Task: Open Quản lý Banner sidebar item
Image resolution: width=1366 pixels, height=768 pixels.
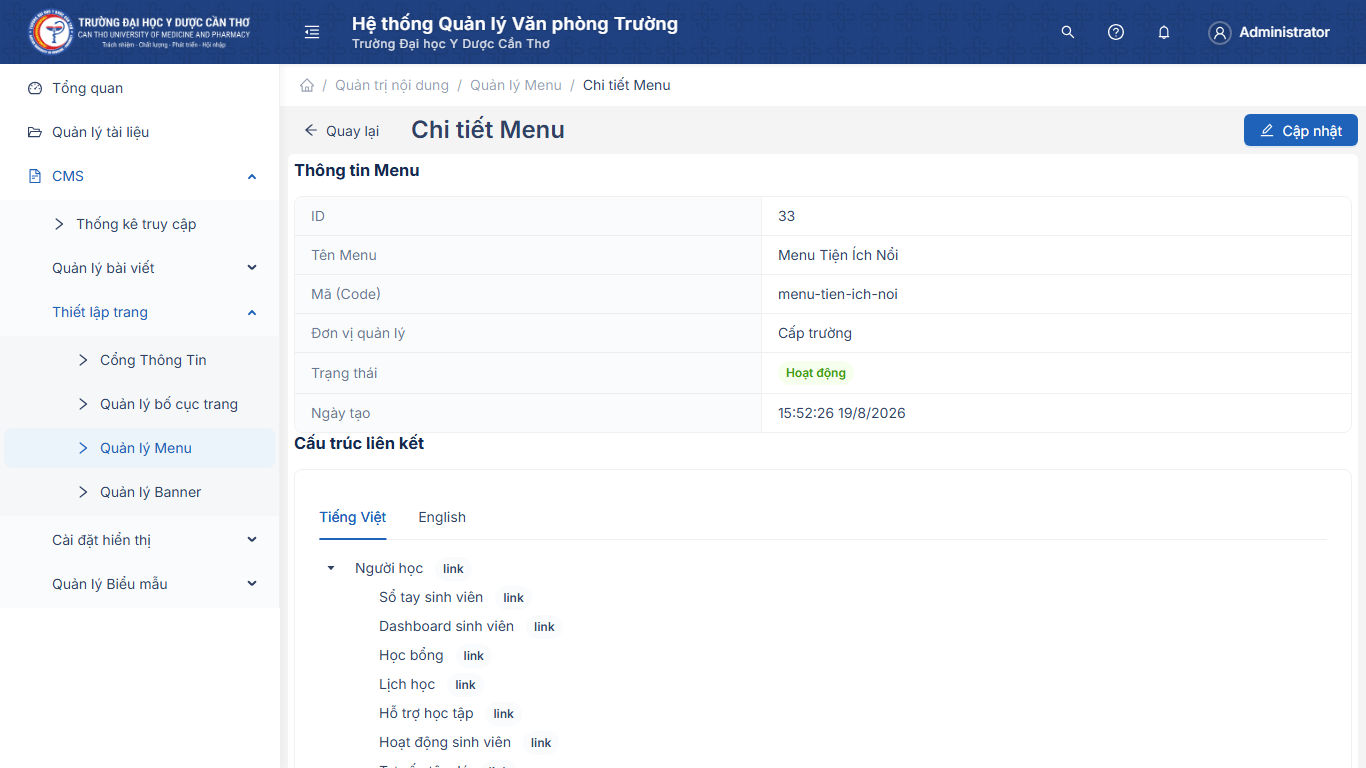Action: click(139, 492)
